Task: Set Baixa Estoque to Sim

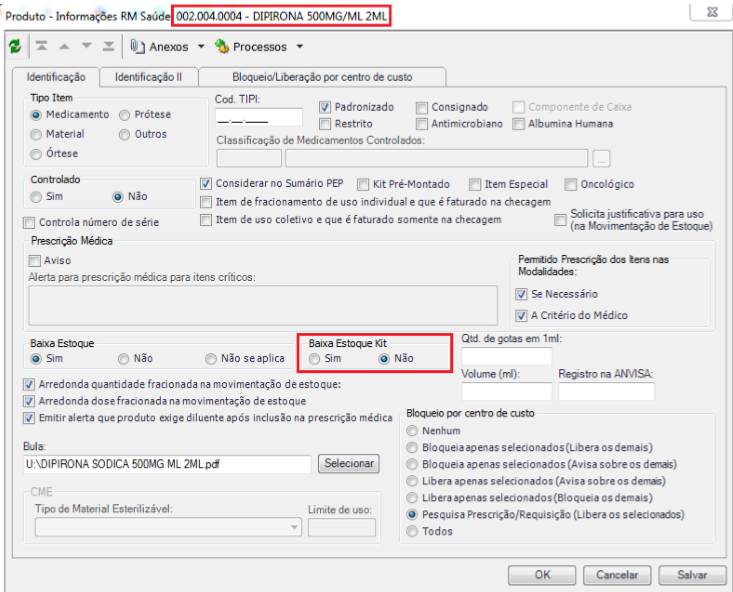Action: point(36,359)
